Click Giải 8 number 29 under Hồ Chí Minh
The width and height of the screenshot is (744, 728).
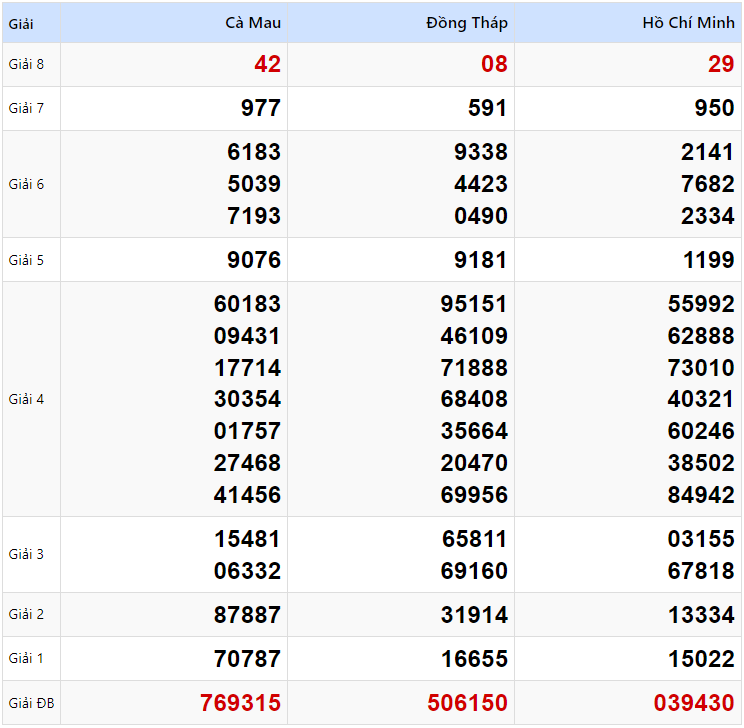[x=721, y=65]
